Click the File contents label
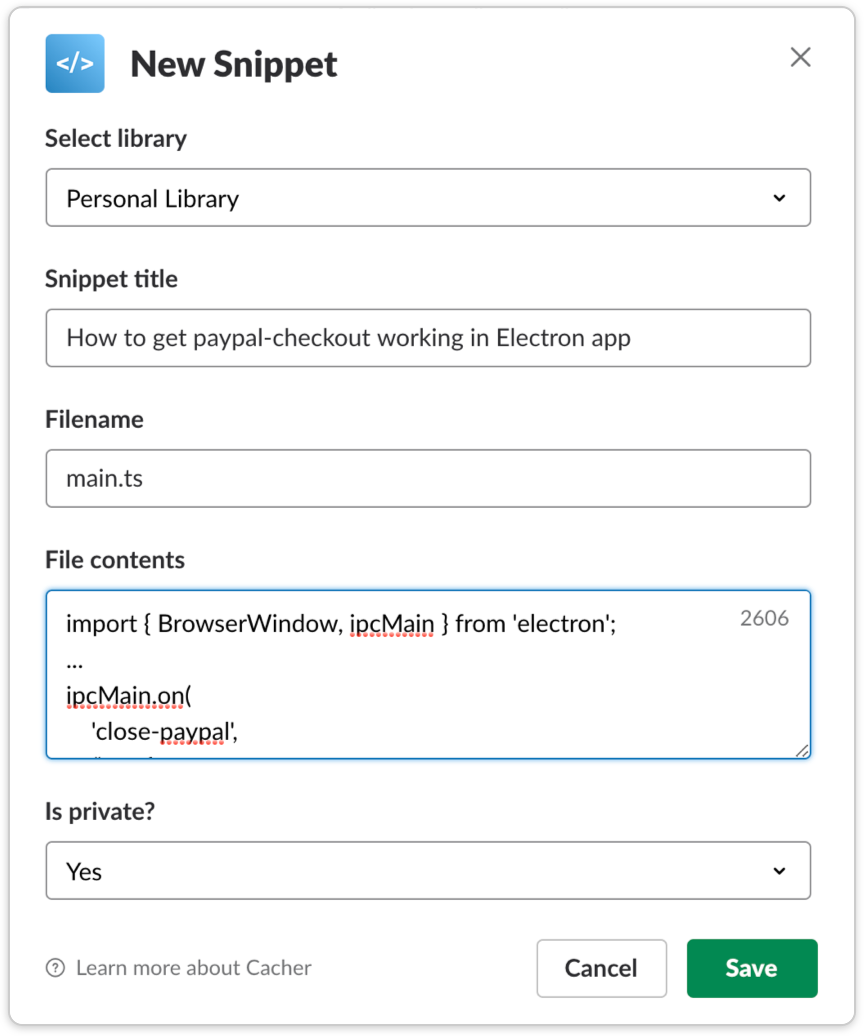Screen dimensions: 864x1036 click(115, 560)
